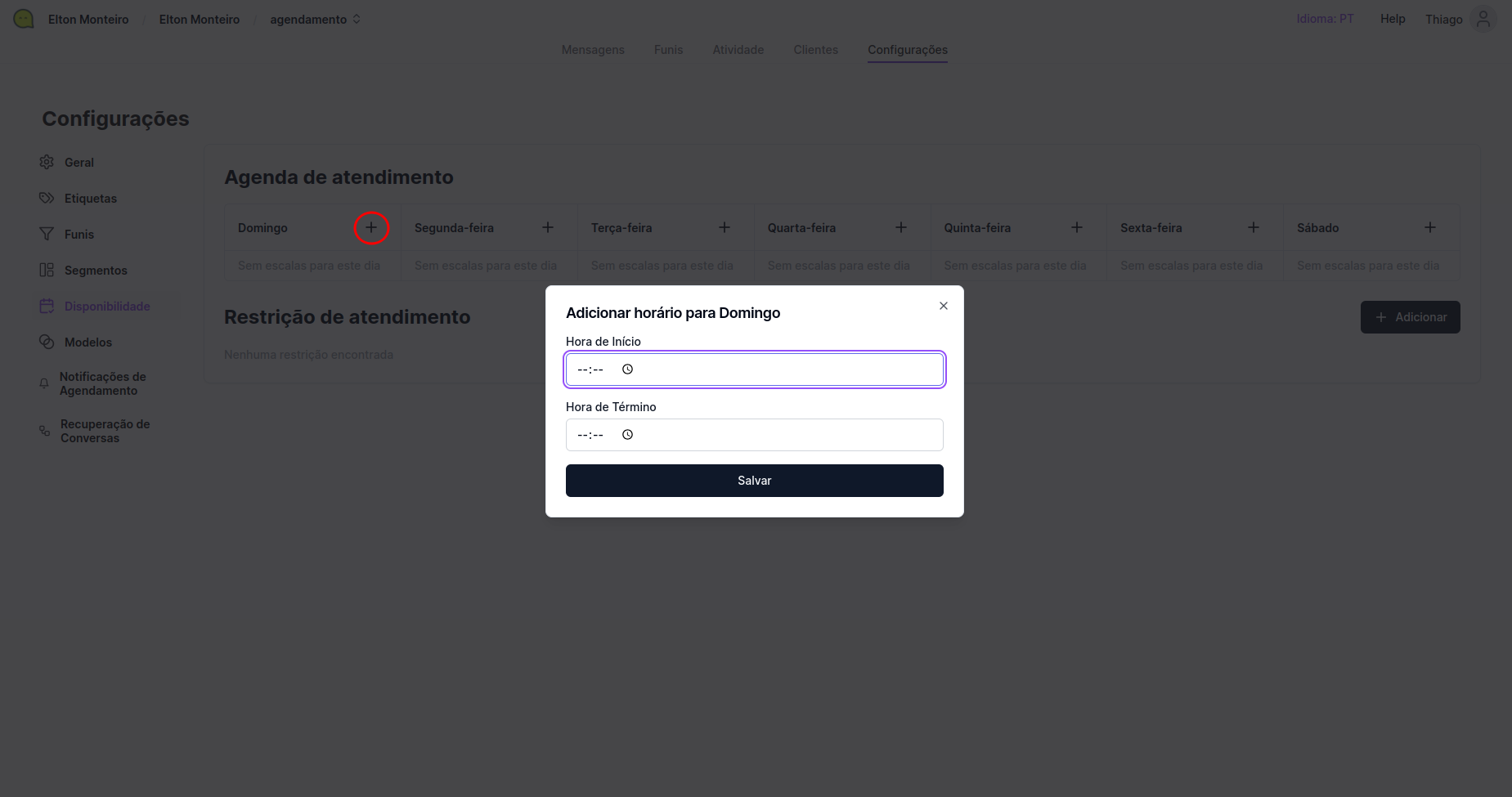This screenshot has width=1512, height=797.
Task: Click the plus icon next to Domingo
Action: pos(371,227)
